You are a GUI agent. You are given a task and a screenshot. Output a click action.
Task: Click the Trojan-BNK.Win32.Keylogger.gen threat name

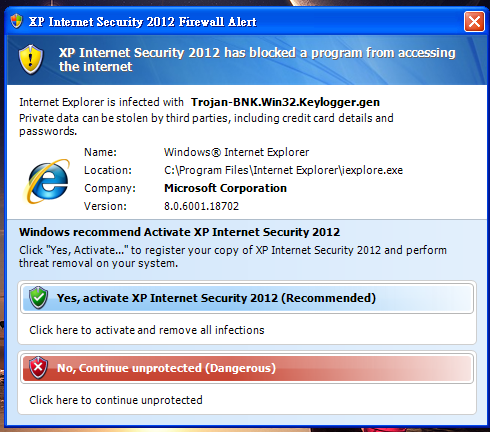pos(285,102)
